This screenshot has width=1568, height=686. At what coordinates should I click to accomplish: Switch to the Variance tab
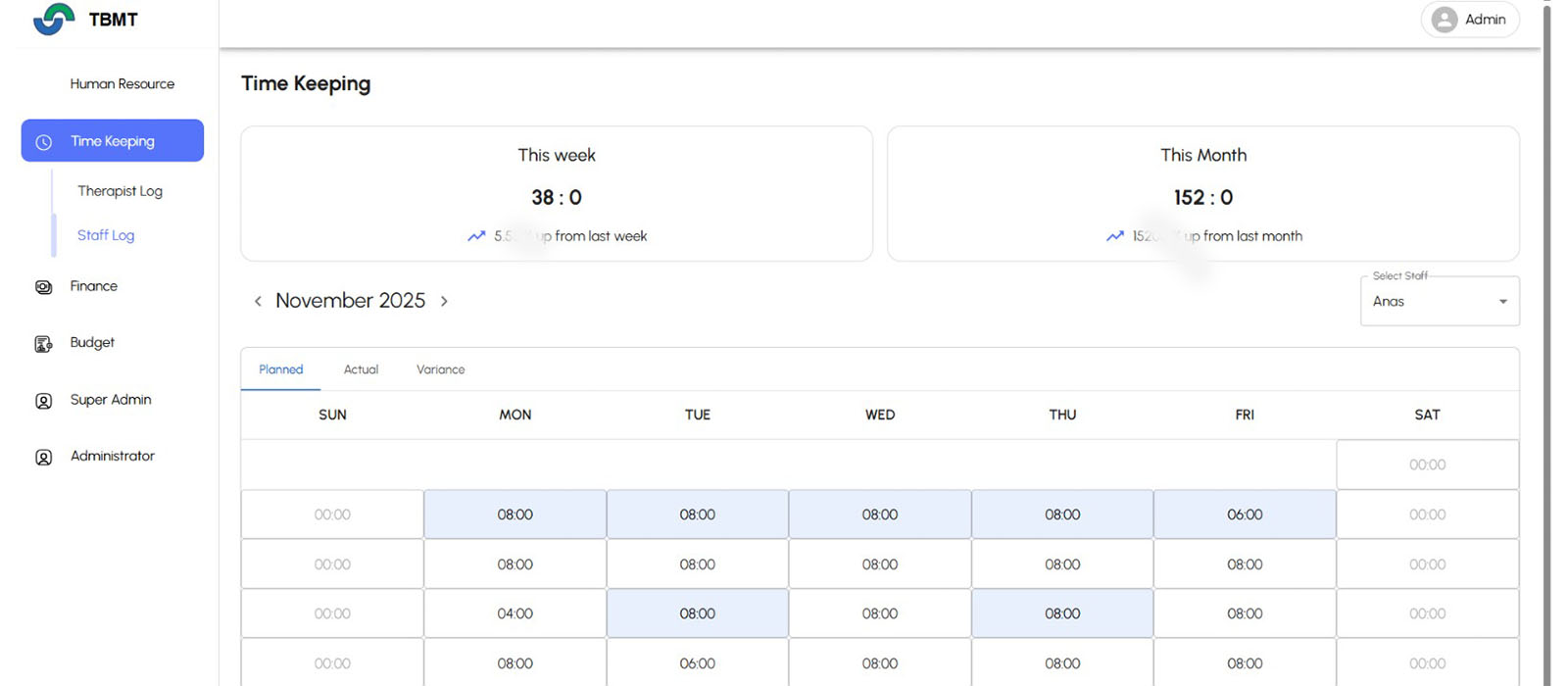click(440, 369)
